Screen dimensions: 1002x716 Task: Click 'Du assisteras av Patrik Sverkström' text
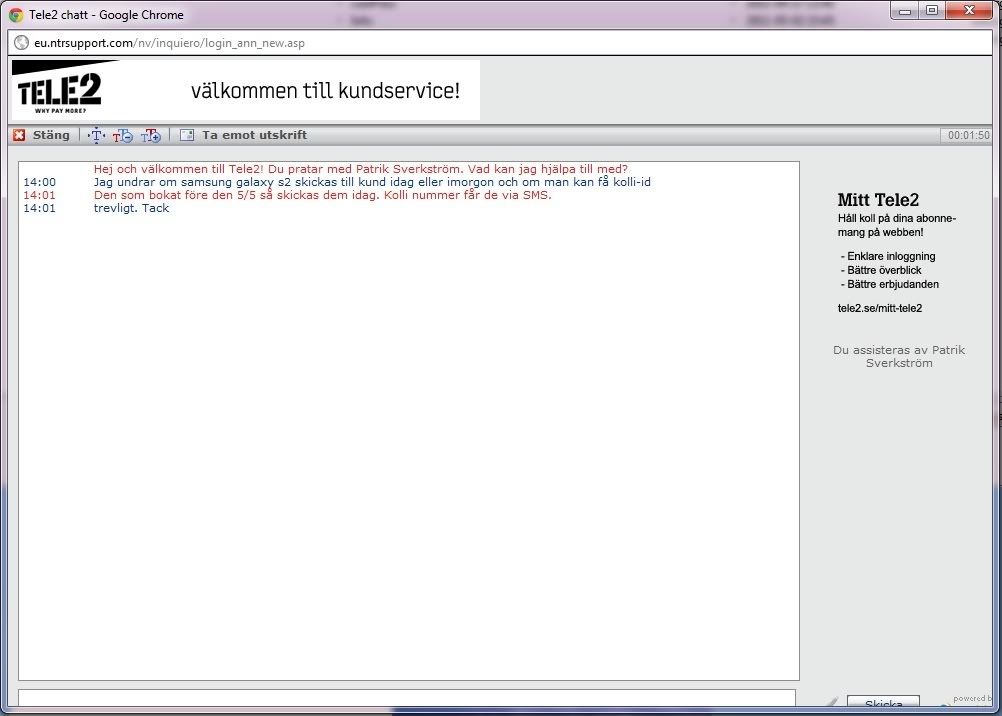point(898,356)
